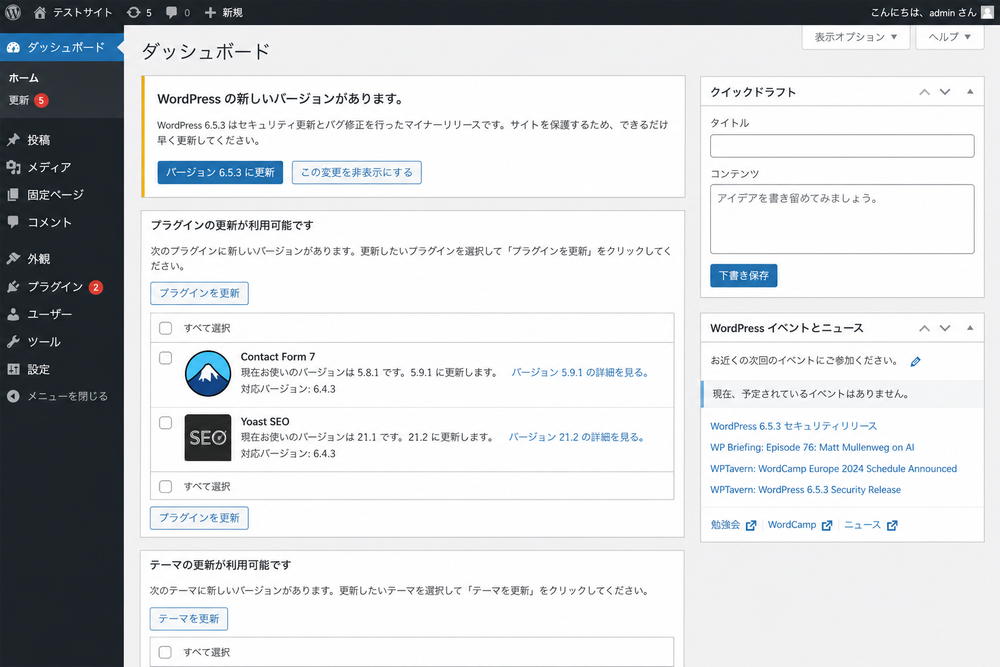Image resolution: width=1000 pixels, height=667 pixels.
Task: Open the 表示オプション dropdown
Action: 856,37
